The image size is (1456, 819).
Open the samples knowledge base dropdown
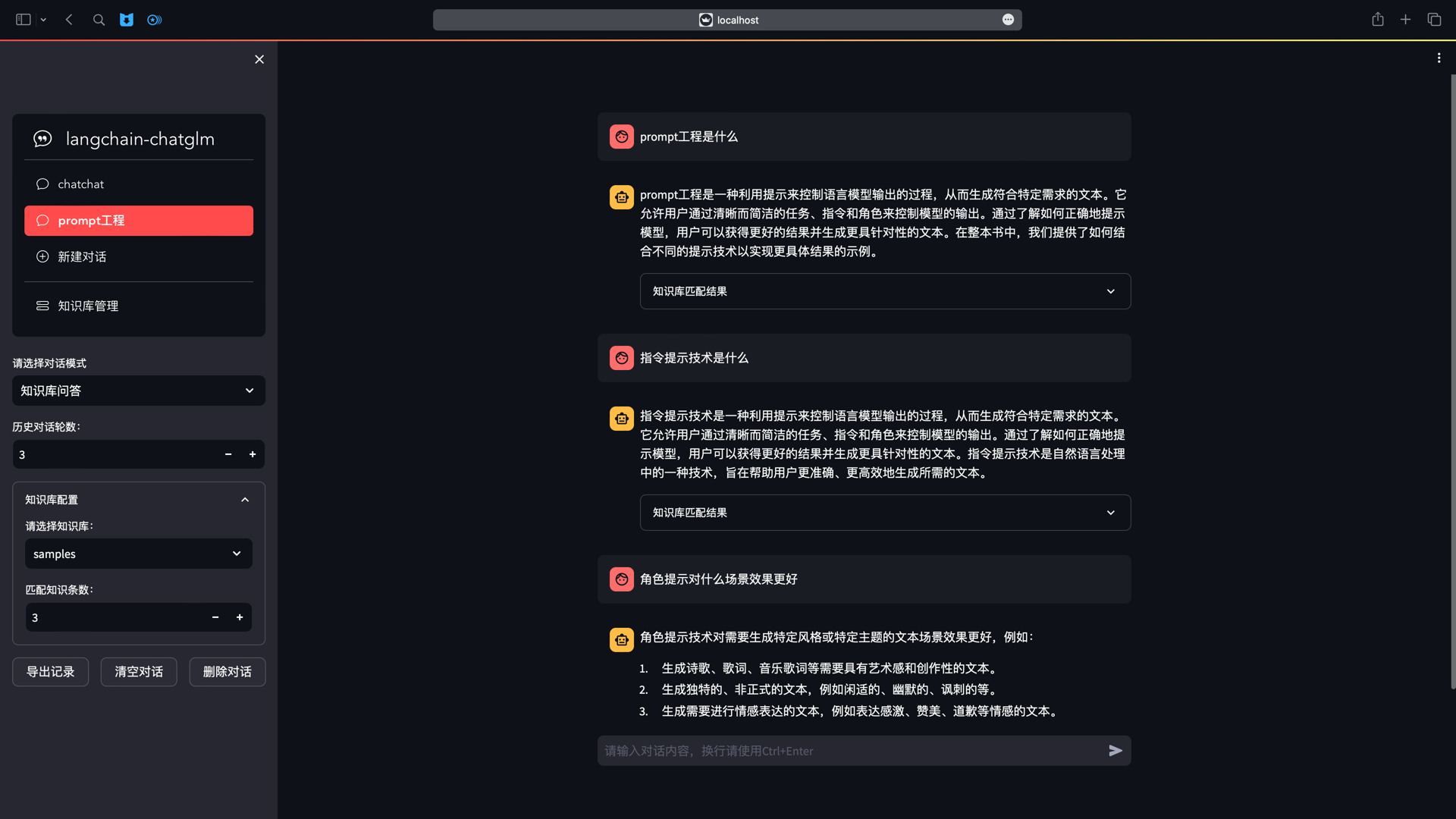(x=139, y=554)
